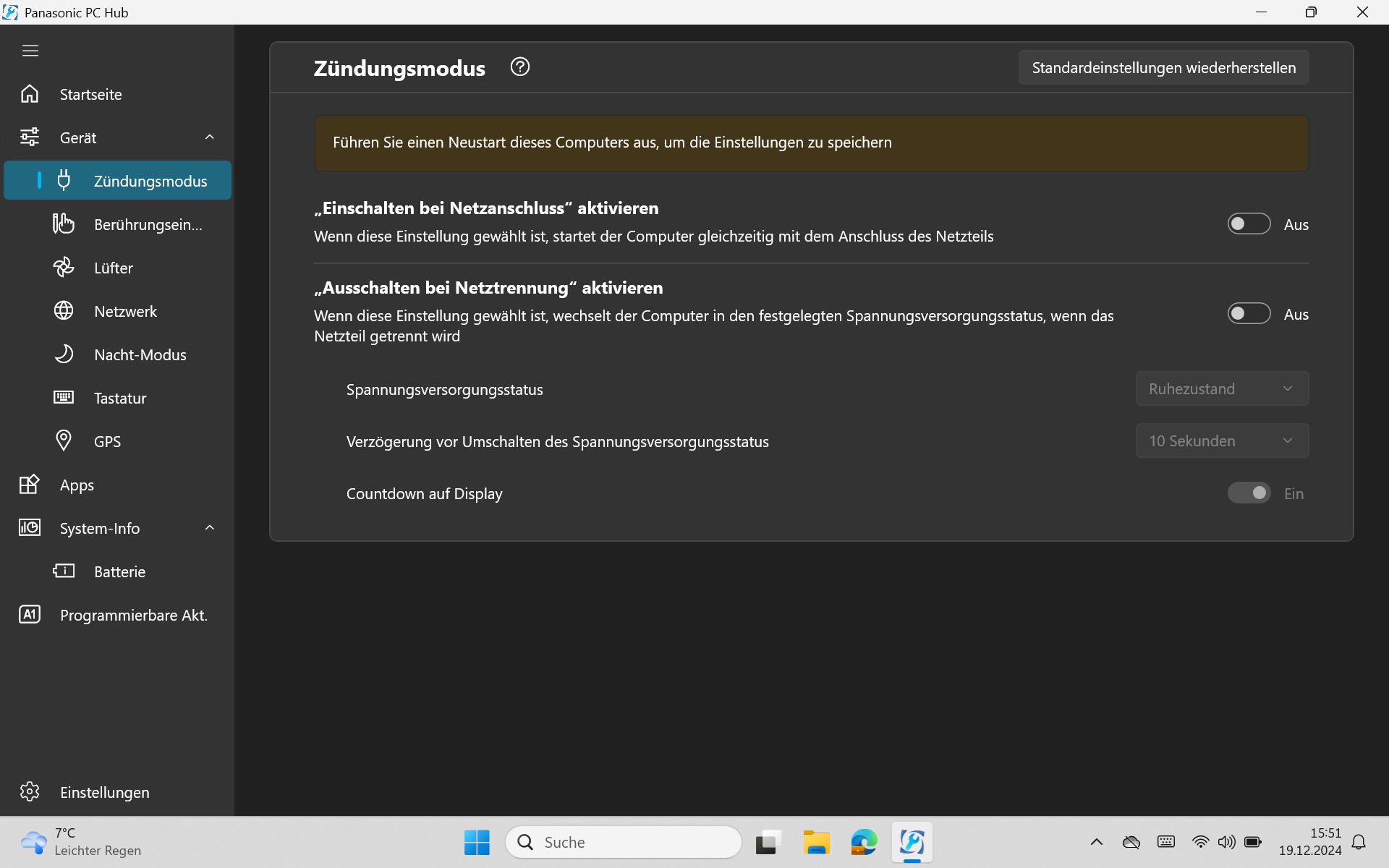Go to Startseite in sidebar
1389x868 pixels.
click(90, 94)
